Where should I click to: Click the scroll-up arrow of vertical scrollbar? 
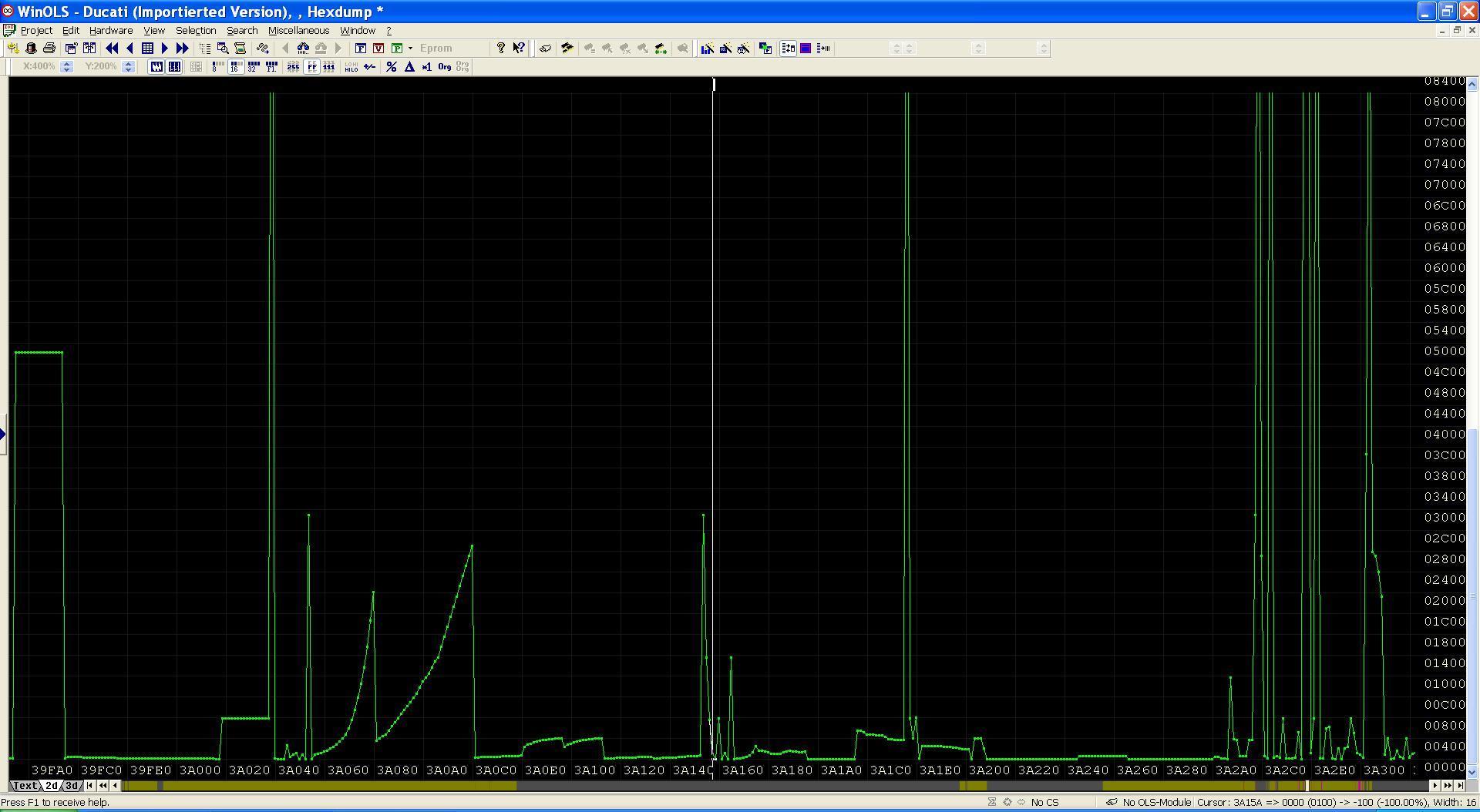click(1472, 83)
